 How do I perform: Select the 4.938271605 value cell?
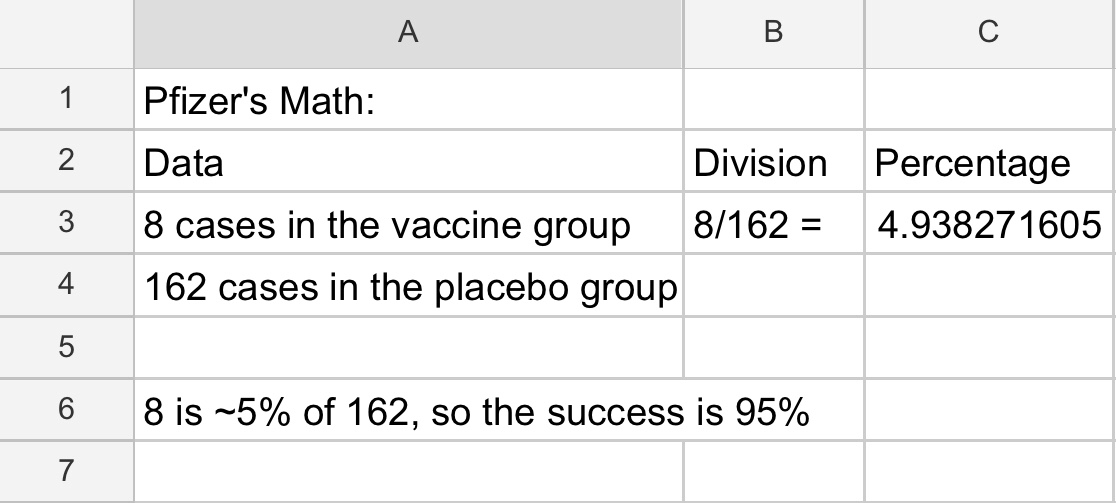point(988,224)
